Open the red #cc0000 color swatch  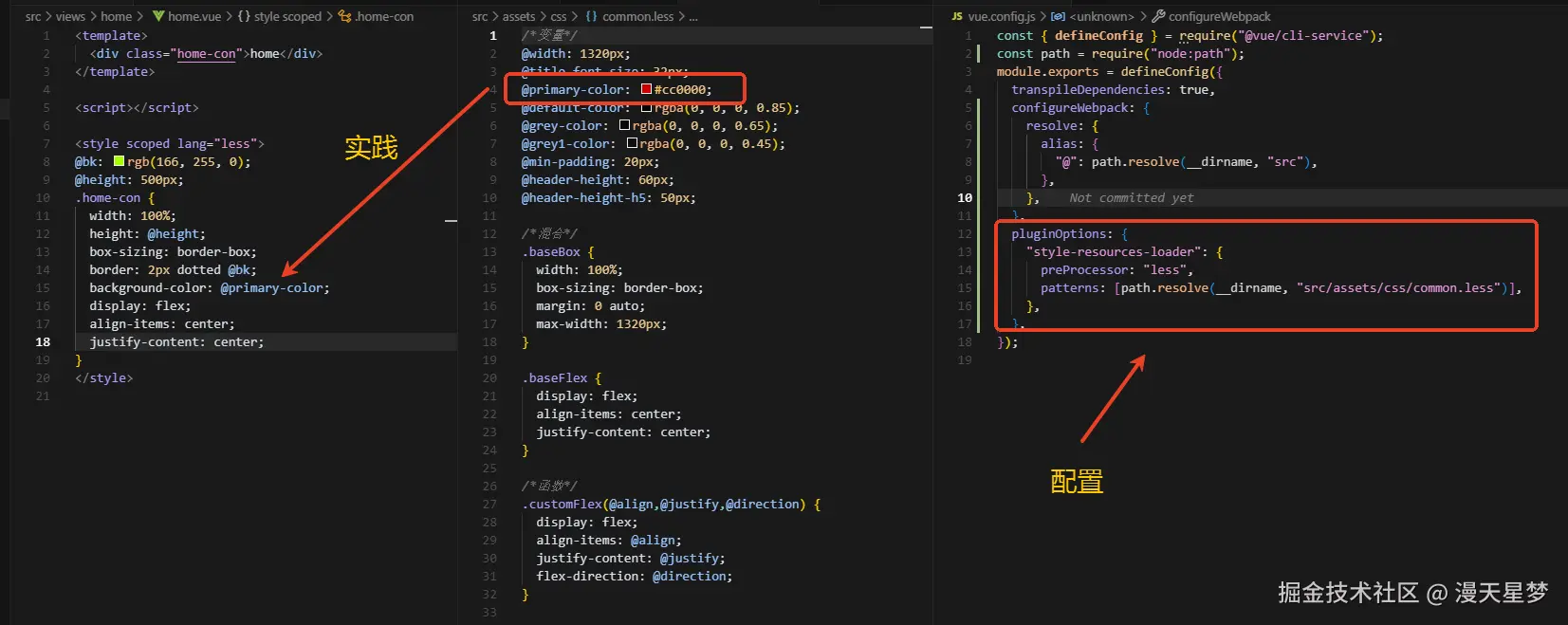[x=646, y=89]
